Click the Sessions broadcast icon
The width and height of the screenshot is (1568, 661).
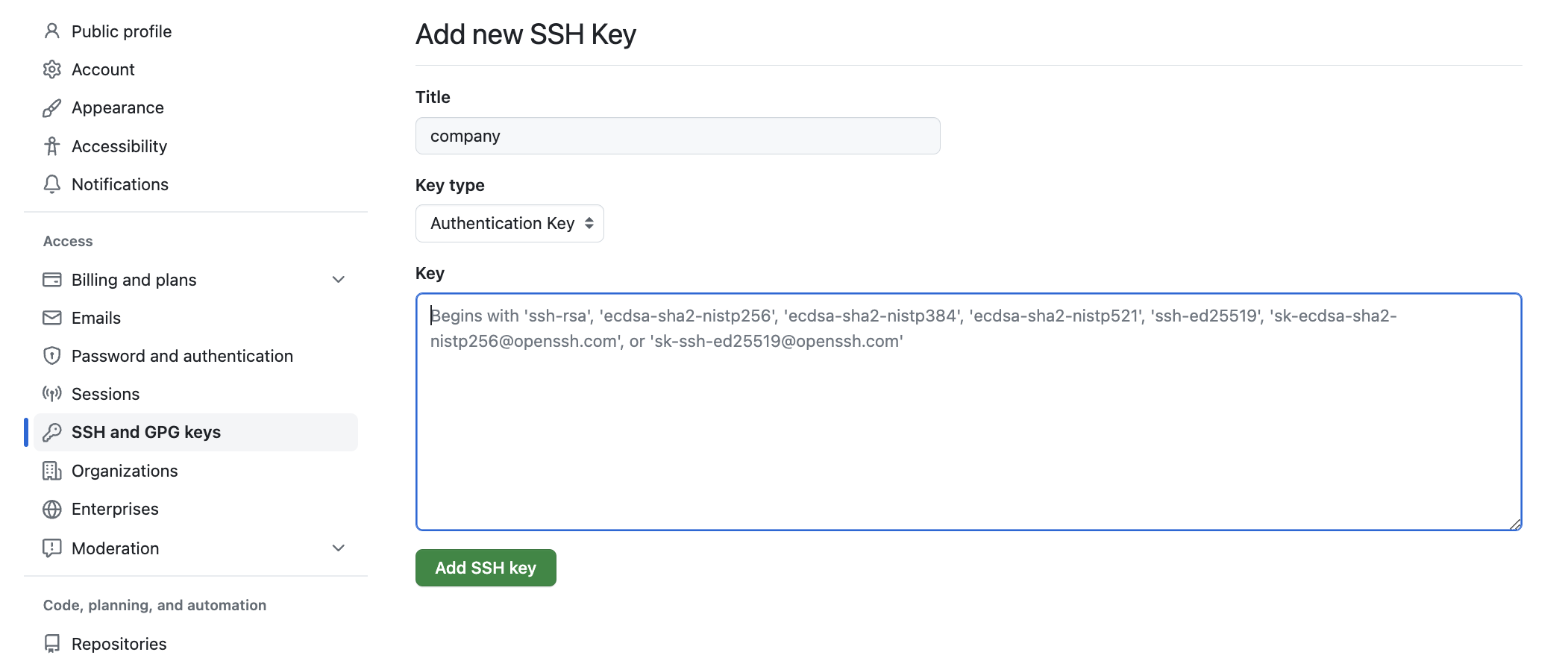pos(51,394)
